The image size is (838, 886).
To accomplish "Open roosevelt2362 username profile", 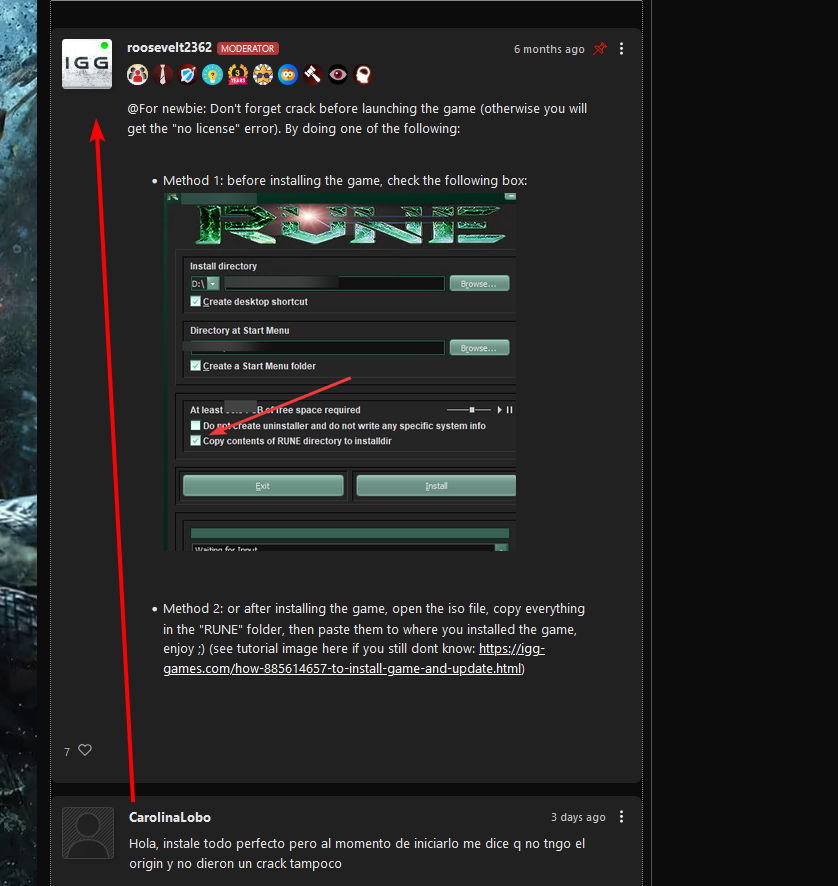I will 169,48.
